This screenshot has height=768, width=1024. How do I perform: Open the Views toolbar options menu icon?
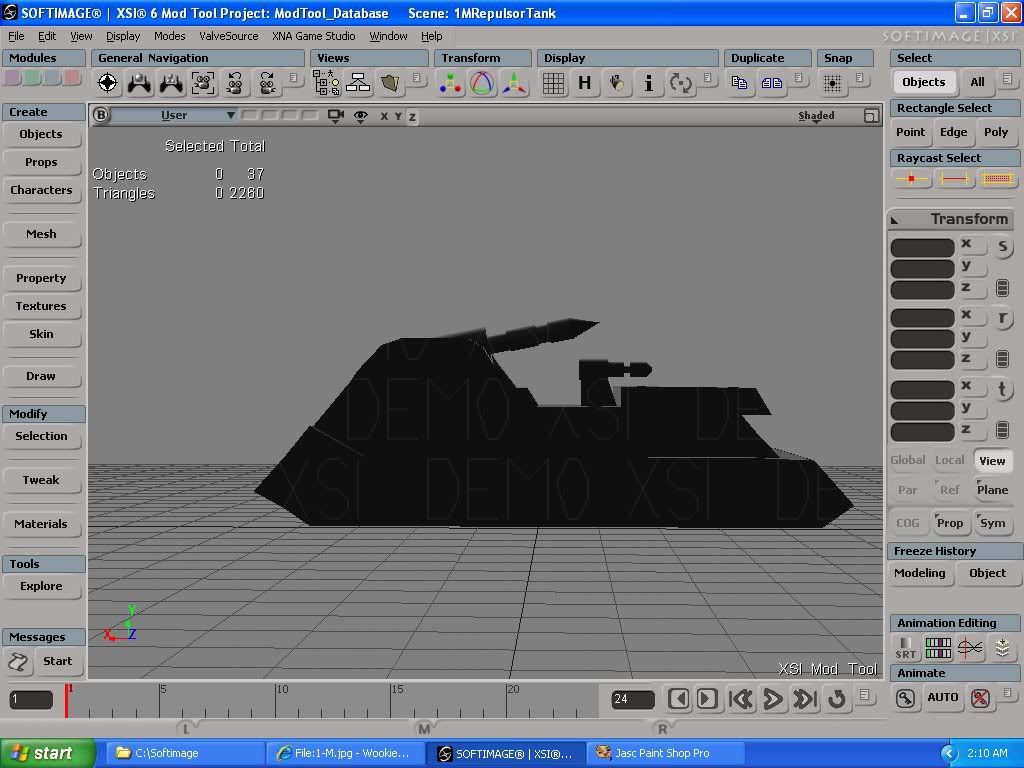click(417, 78)
